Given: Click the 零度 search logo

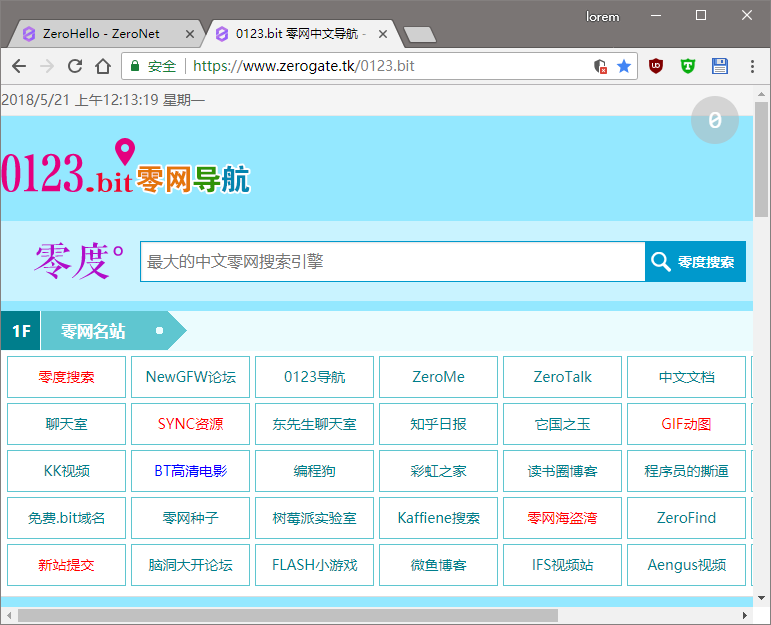Looking at the screenshot, I should click(x=79, y=262).
